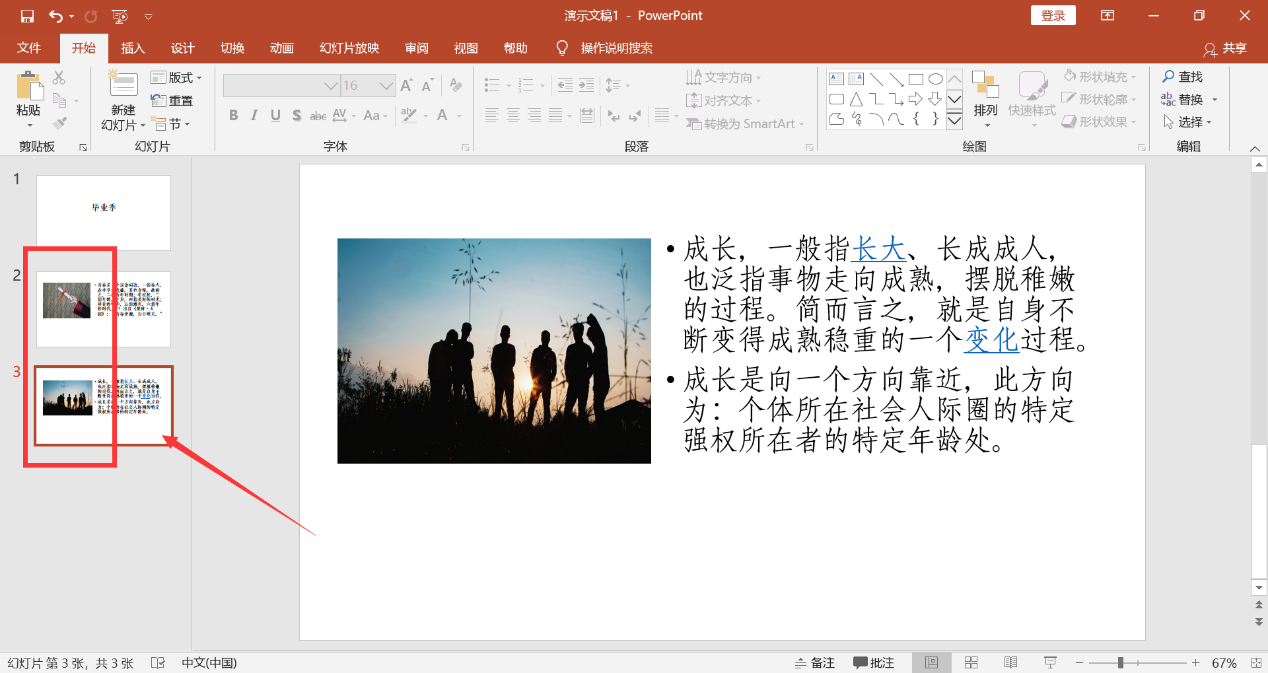This screenshot has width=1268, height=673.
Task: Select the text box shape in gallery
Action: click(x=836, y=79)
